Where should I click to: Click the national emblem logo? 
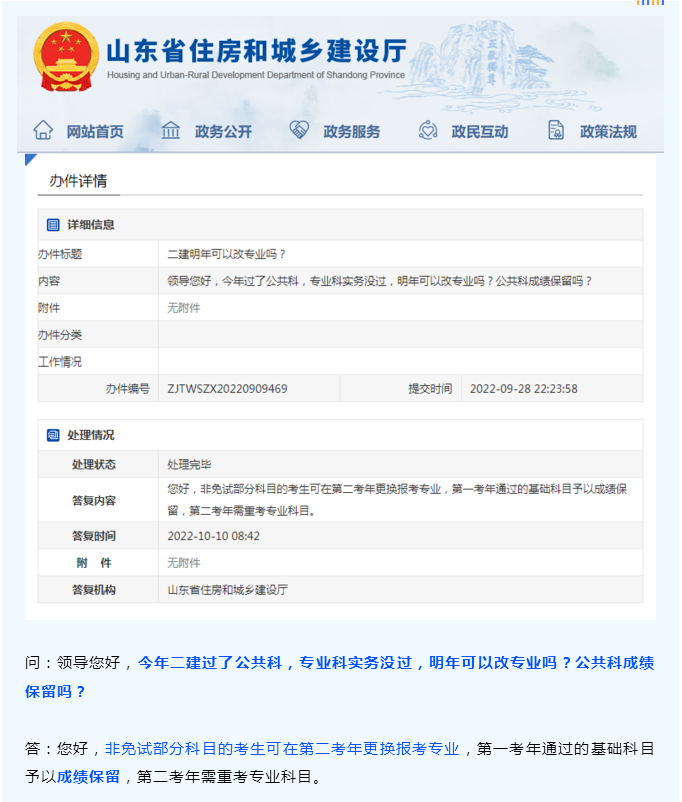(x=66, y=56)
